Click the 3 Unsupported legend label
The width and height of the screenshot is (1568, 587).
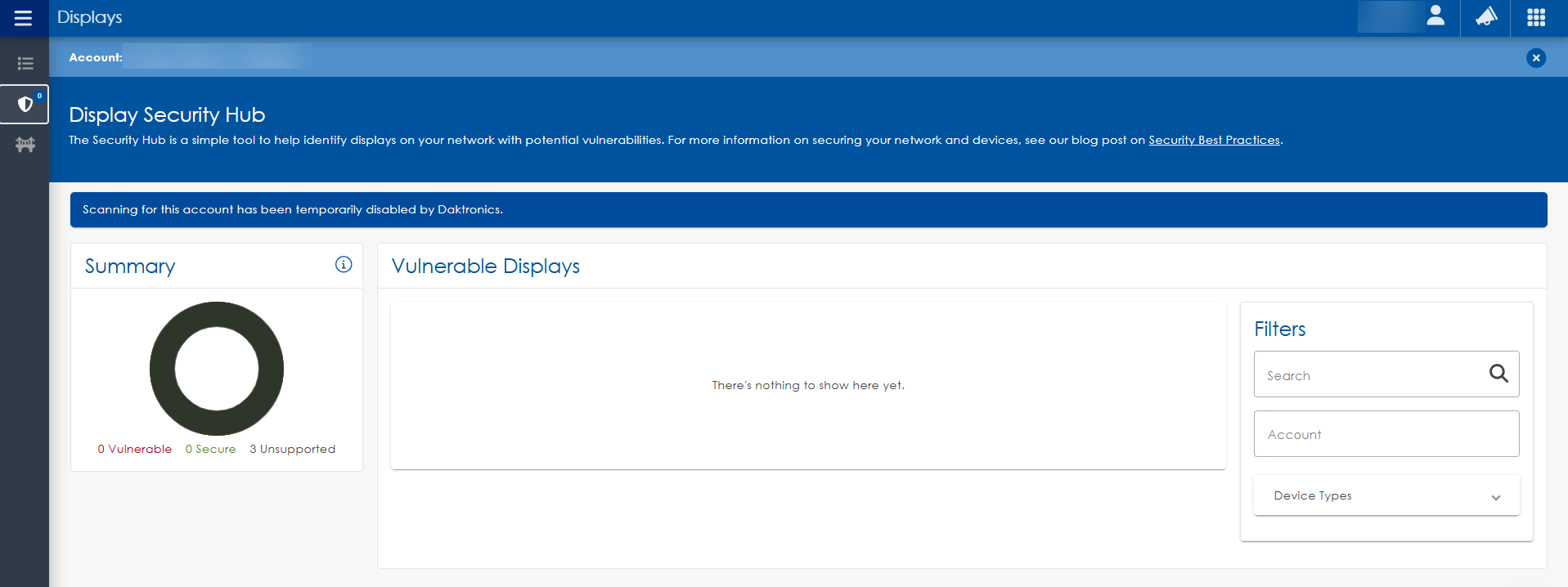click(x=292, y=449)
